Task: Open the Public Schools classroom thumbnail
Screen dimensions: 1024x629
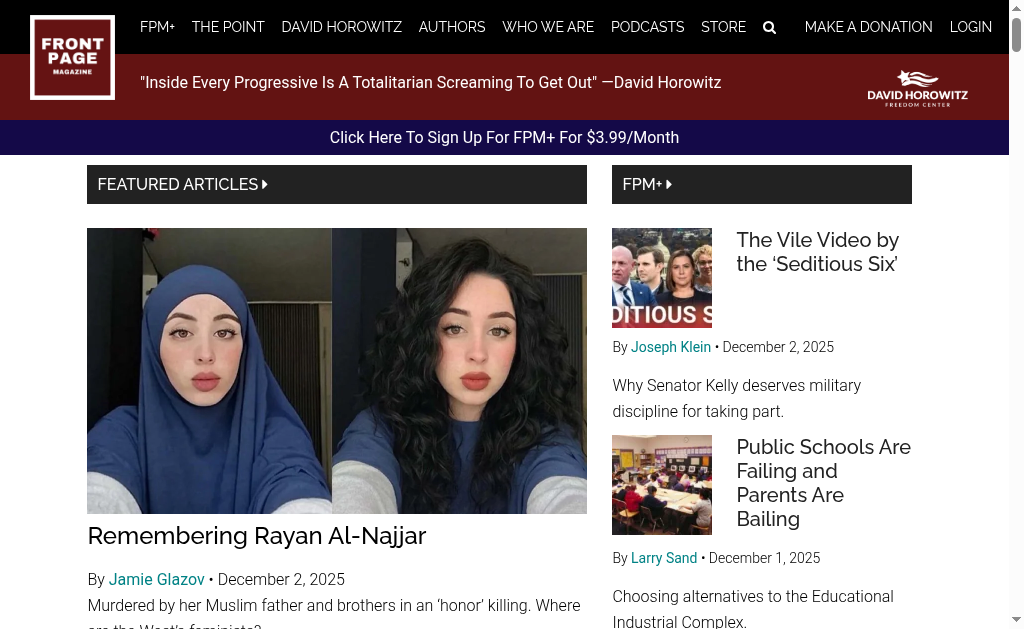Action: pyautogui.click(x=661, y=484)
